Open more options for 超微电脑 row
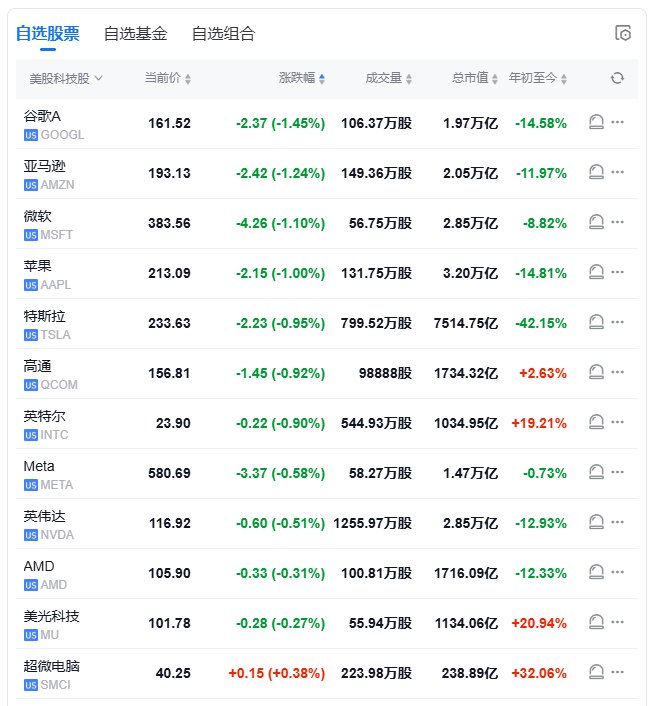This screenshot has height=706, width=655. (x=618, y=672)
